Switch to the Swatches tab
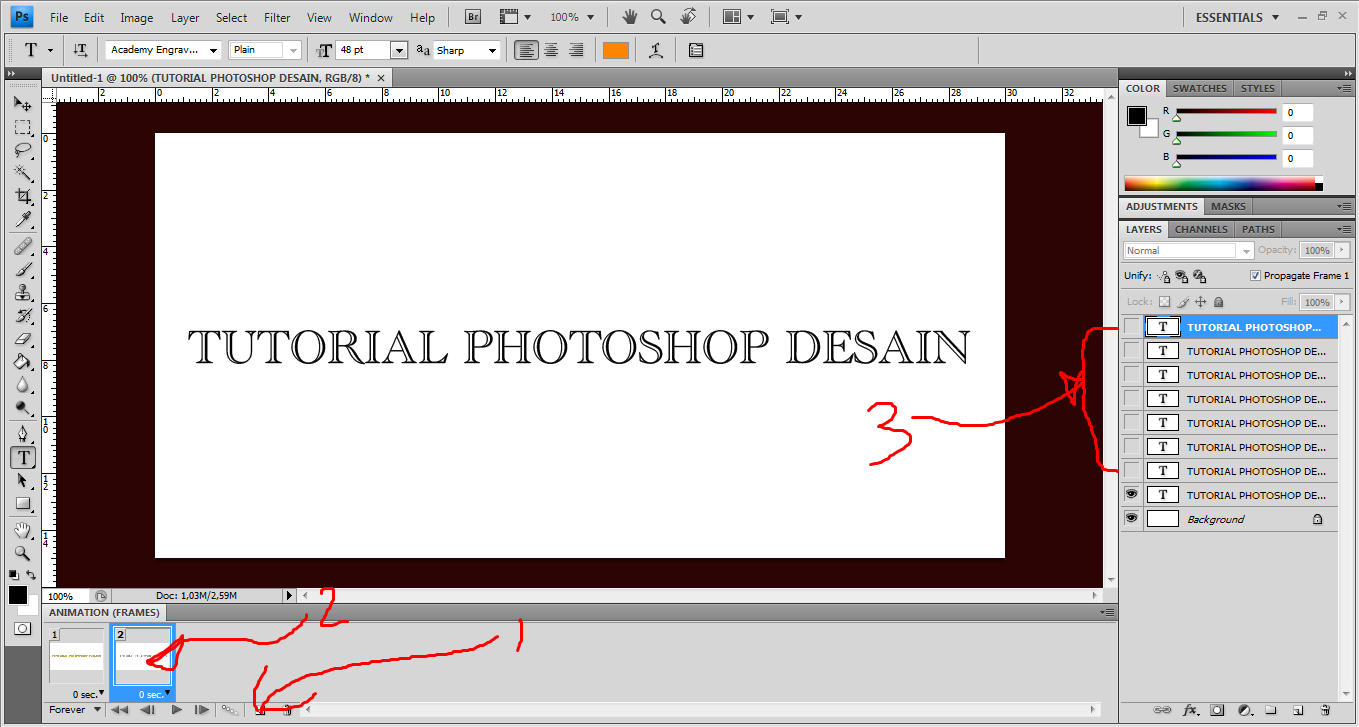Screen dimensions: 1359x727 tap(1200, 88)
